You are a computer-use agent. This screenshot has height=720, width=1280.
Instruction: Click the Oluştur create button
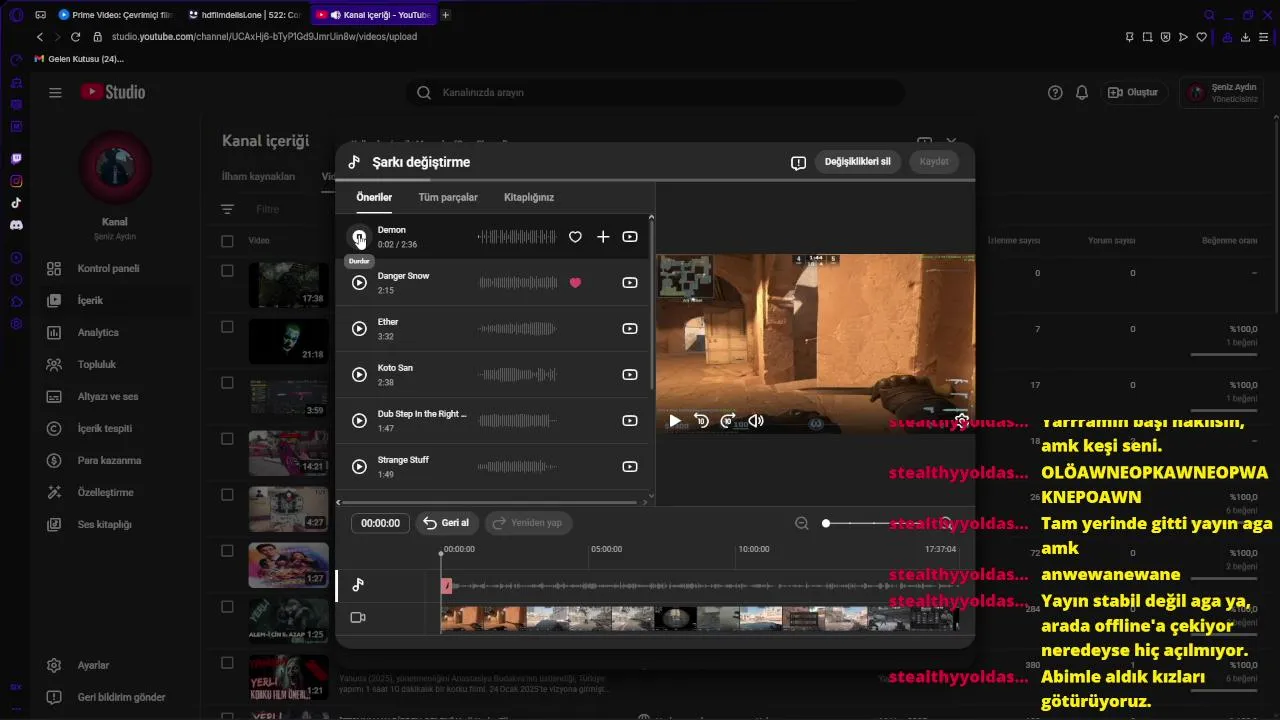pos(1134,92)
